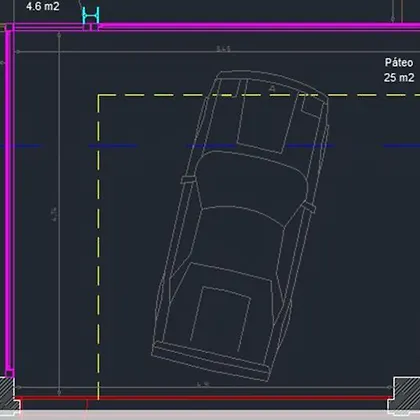Pick the cyan H-shaped symbol

pos(91,15)
